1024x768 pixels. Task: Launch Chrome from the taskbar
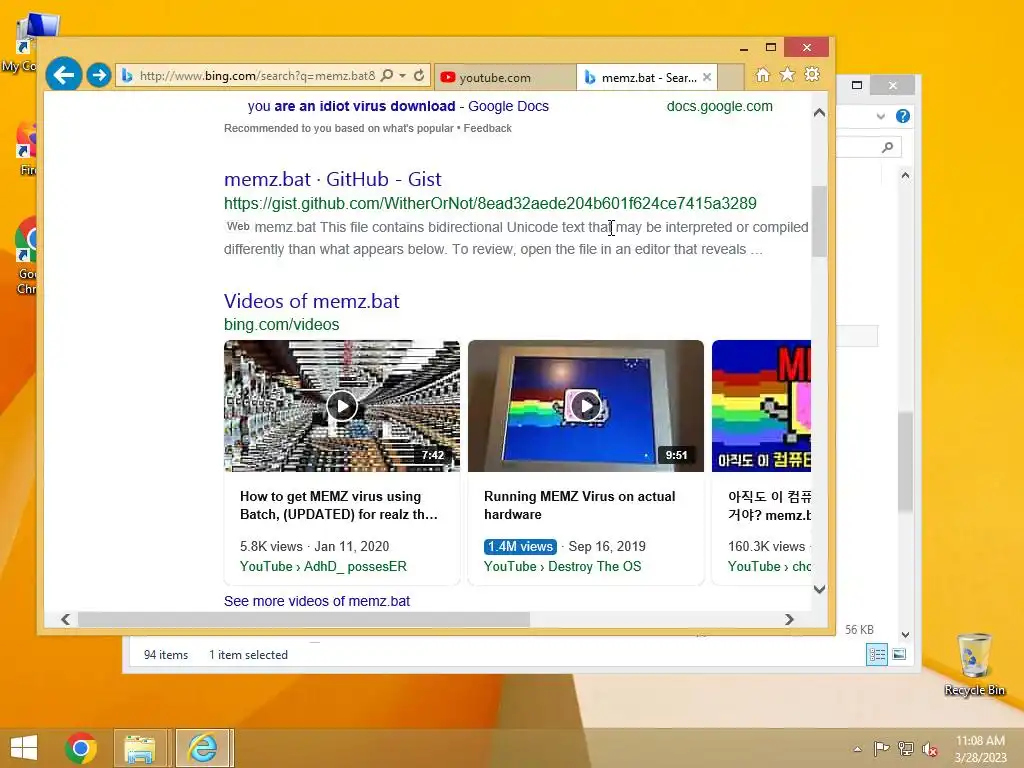[81, 748]
